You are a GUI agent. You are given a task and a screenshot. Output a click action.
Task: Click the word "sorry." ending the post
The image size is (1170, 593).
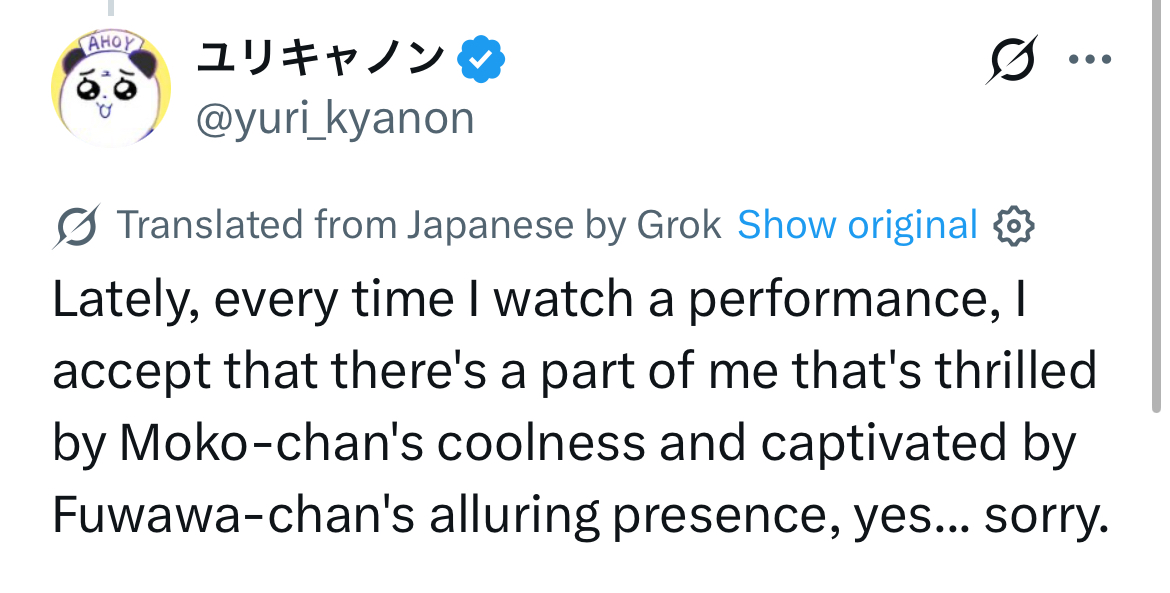(1047, 517)
